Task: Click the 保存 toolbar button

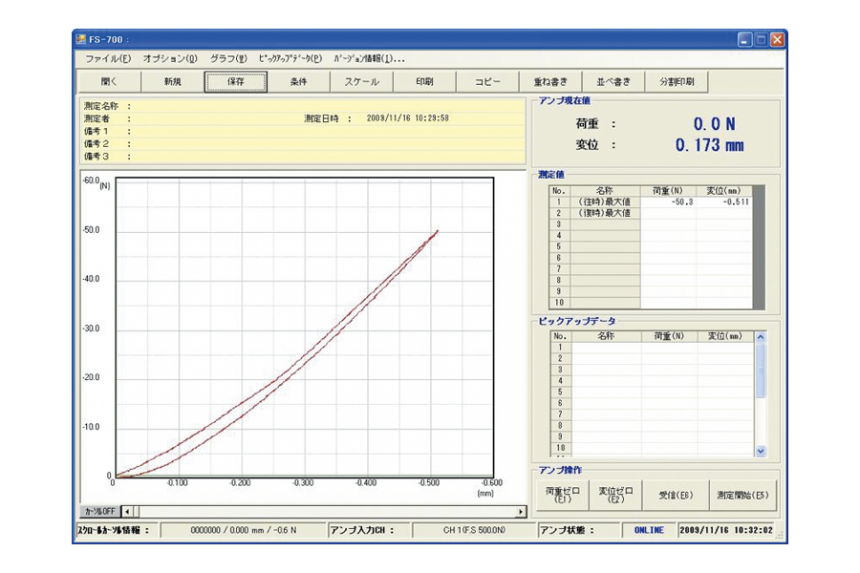Action: pyautogui.click(x=235, y=82)
